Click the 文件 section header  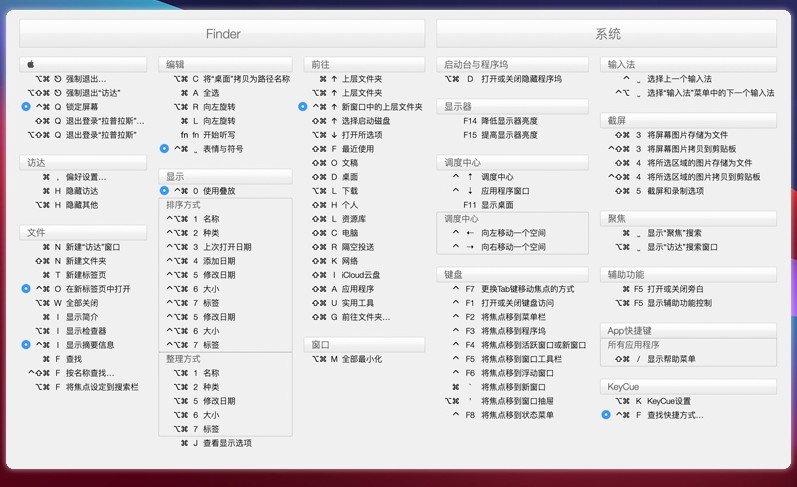pyautogui.click(x=83, y=232)
